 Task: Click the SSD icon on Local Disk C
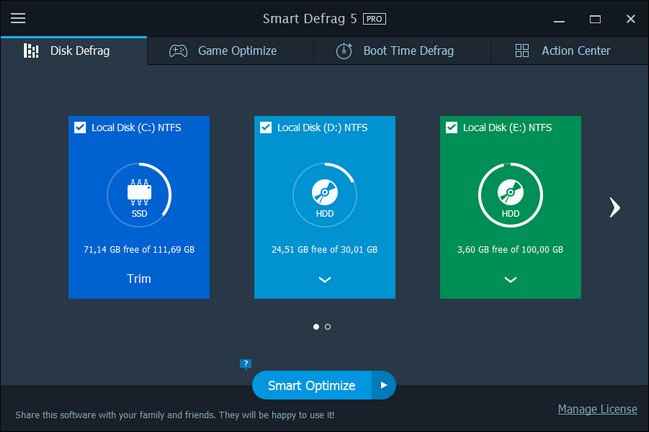point(139,195)
